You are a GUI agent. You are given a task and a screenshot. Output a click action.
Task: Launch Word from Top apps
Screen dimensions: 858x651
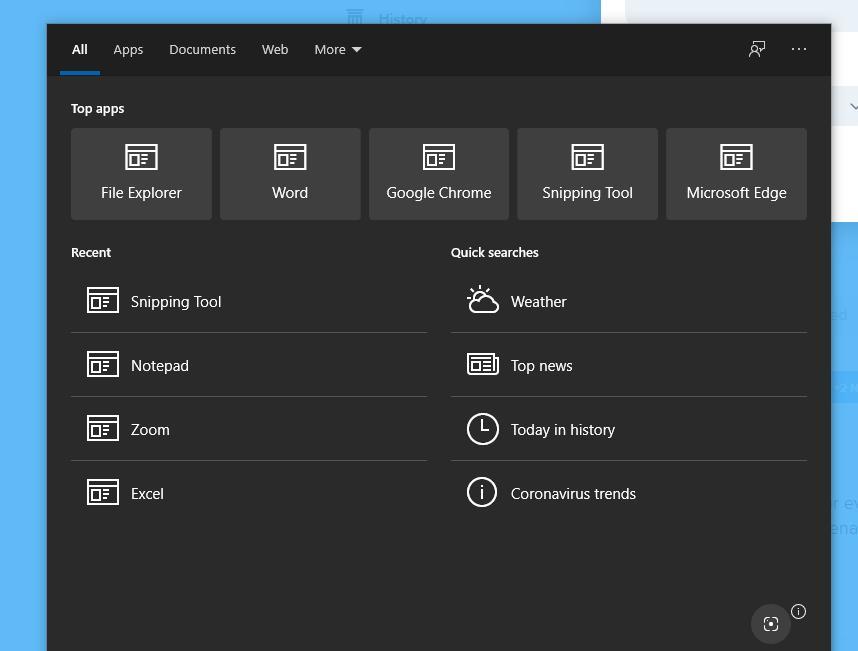(290, 173)
